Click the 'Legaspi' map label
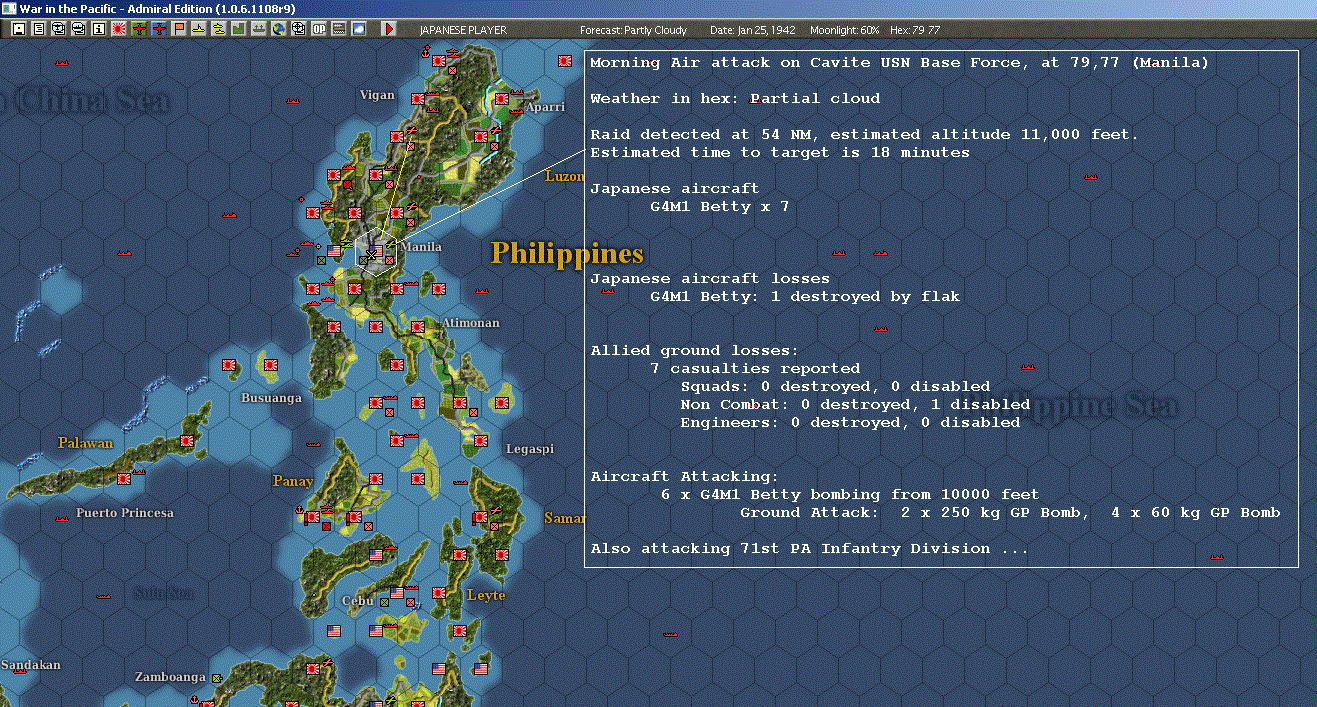 530,449
